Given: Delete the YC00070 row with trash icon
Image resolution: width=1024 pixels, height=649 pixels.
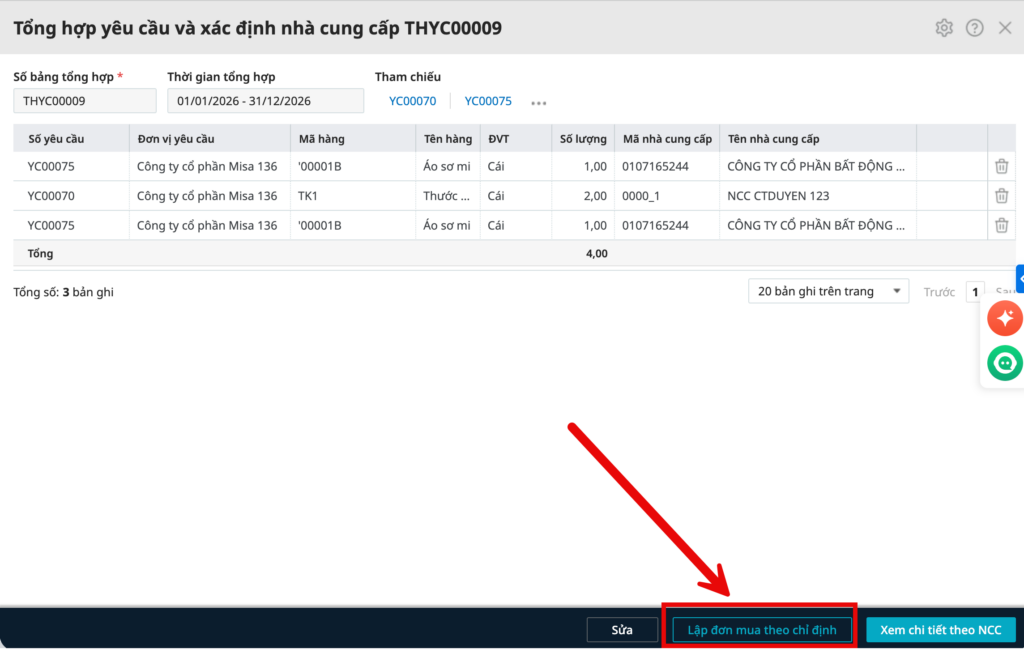Looking at the screenshot, I should coord(1001,195).
